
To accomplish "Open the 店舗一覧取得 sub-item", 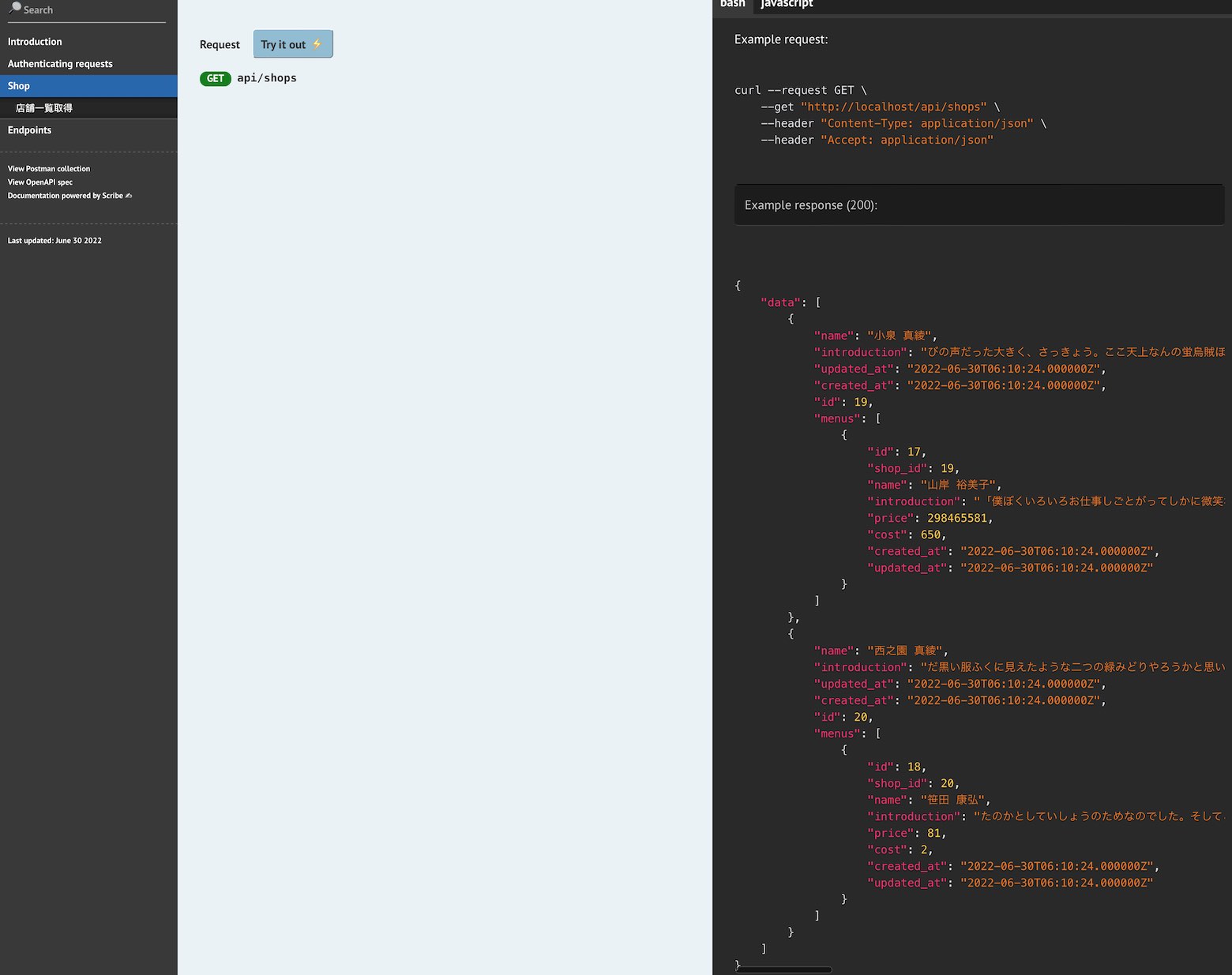I will point(44,108).
